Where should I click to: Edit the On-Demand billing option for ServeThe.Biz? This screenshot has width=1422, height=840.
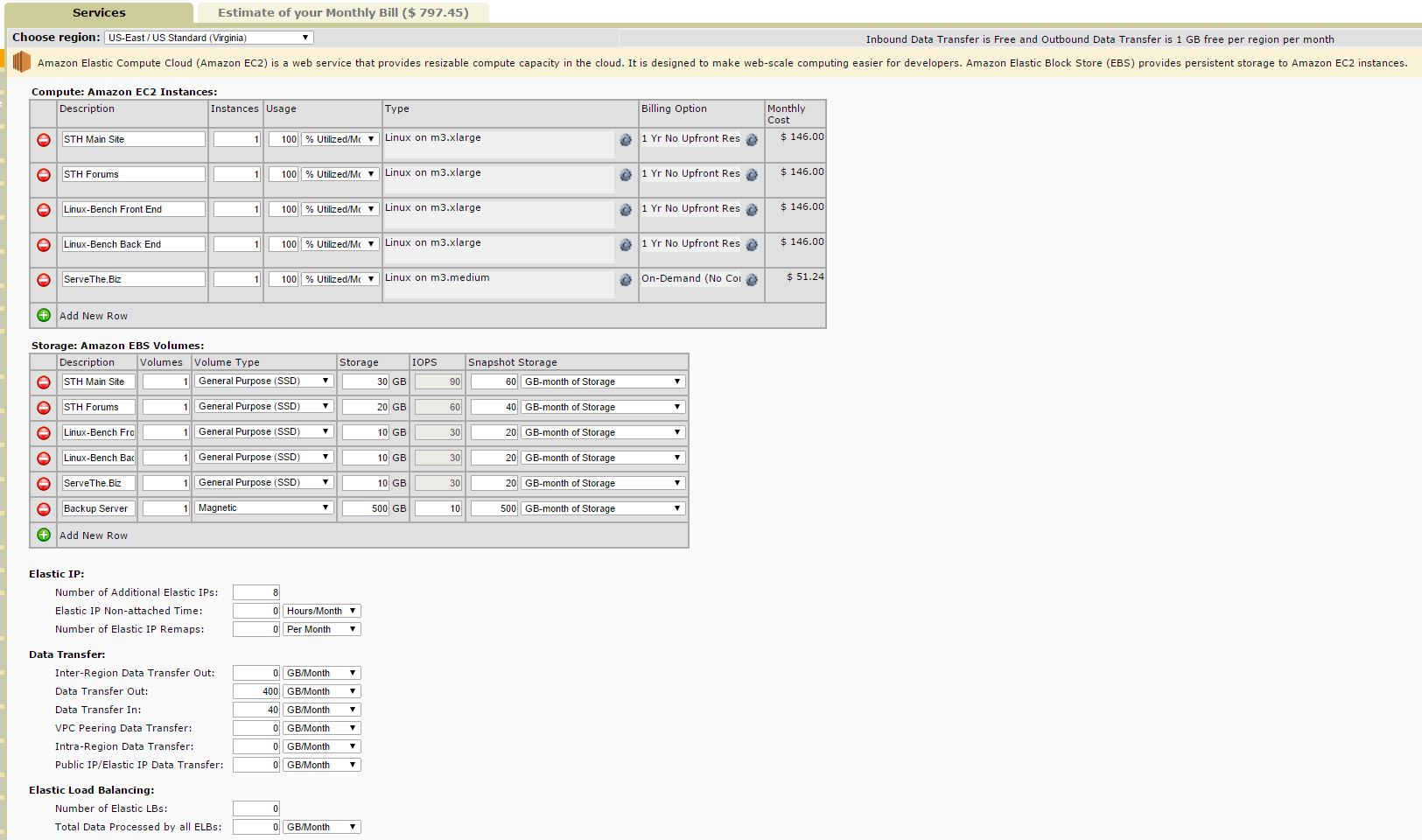click(752, 280)
